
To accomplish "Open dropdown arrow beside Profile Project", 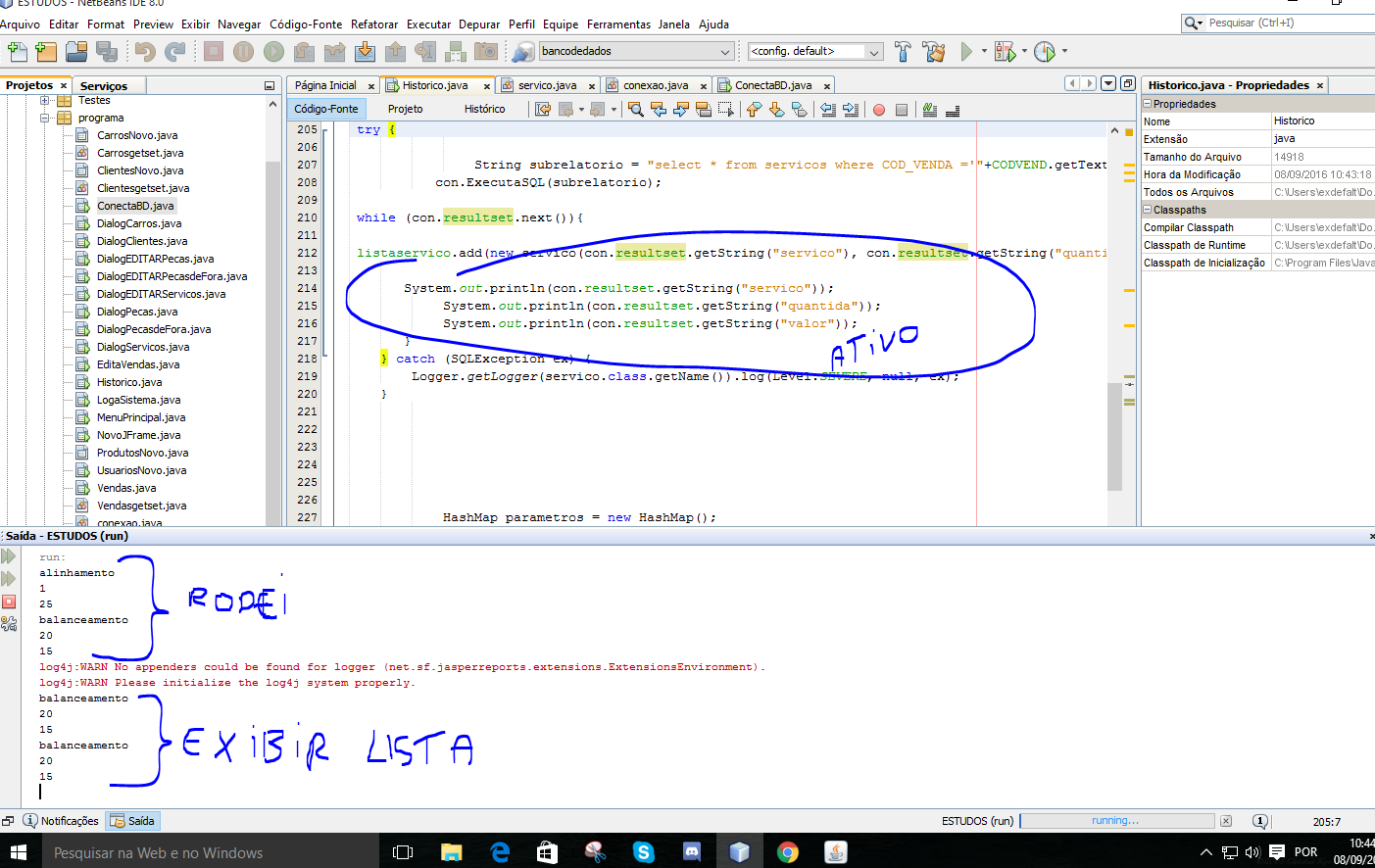I will tap(1064, 51).
